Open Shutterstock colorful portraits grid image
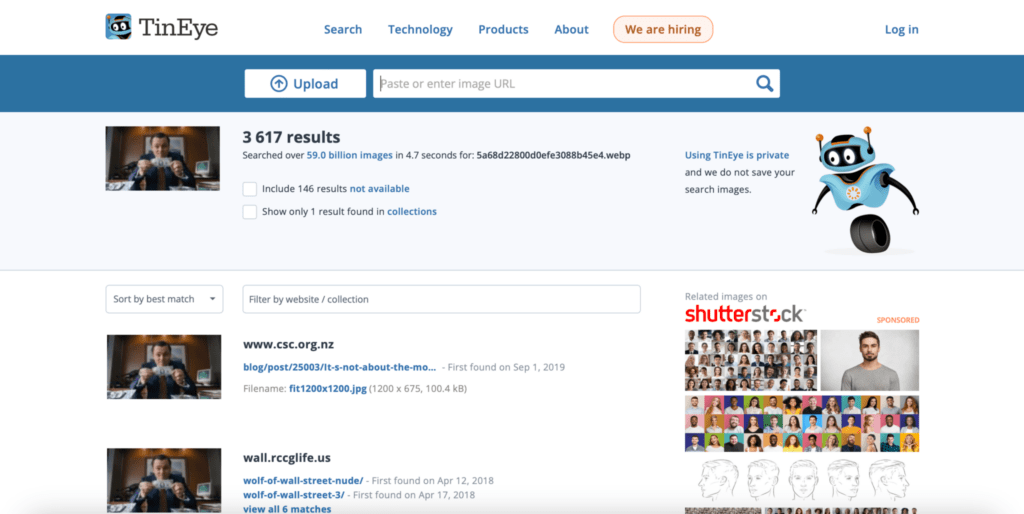This screenshot has height=514, width=1024. 802,423
